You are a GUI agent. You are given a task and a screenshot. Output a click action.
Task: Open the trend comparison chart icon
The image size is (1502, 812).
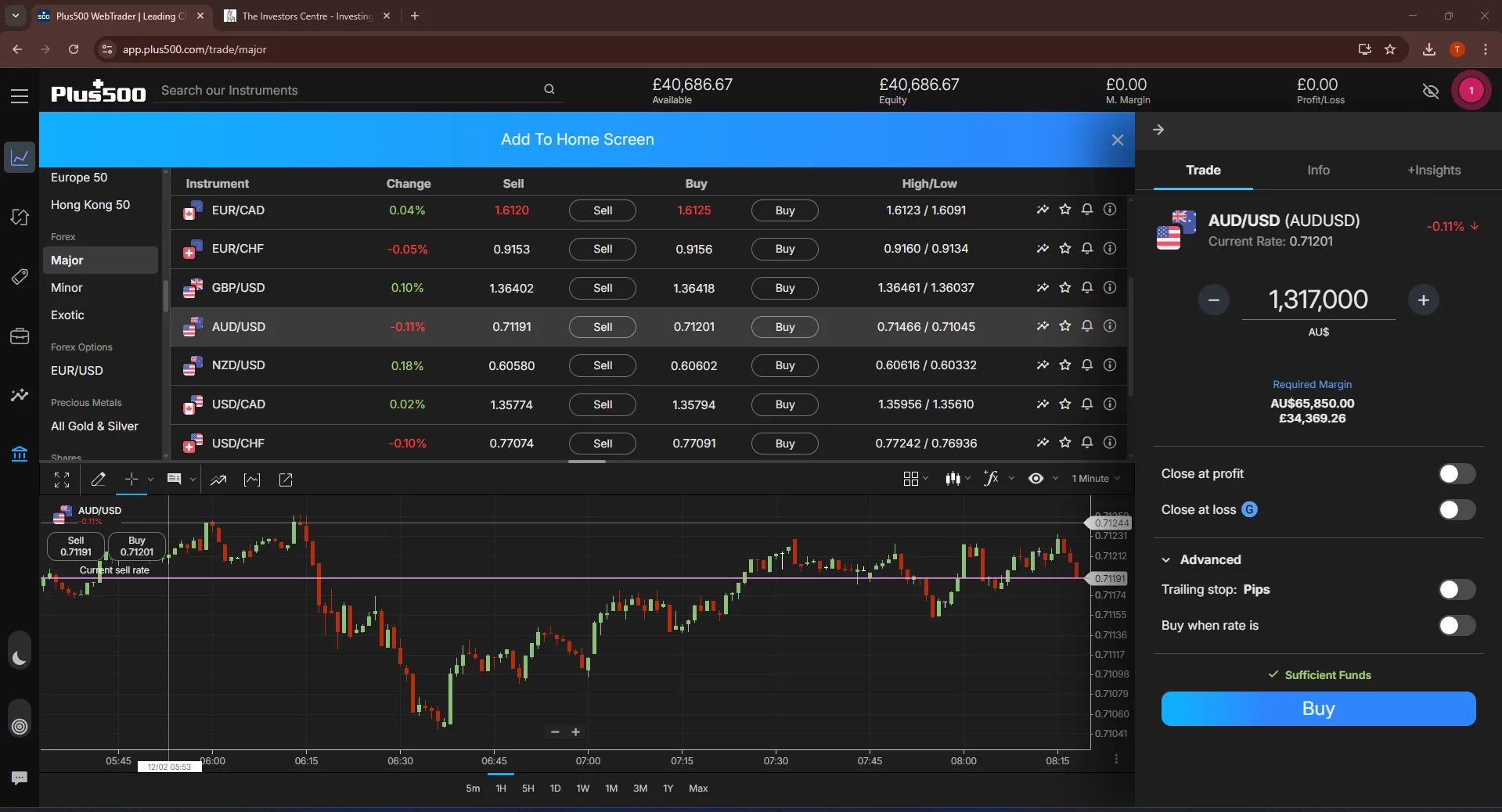tap(218, 480)
